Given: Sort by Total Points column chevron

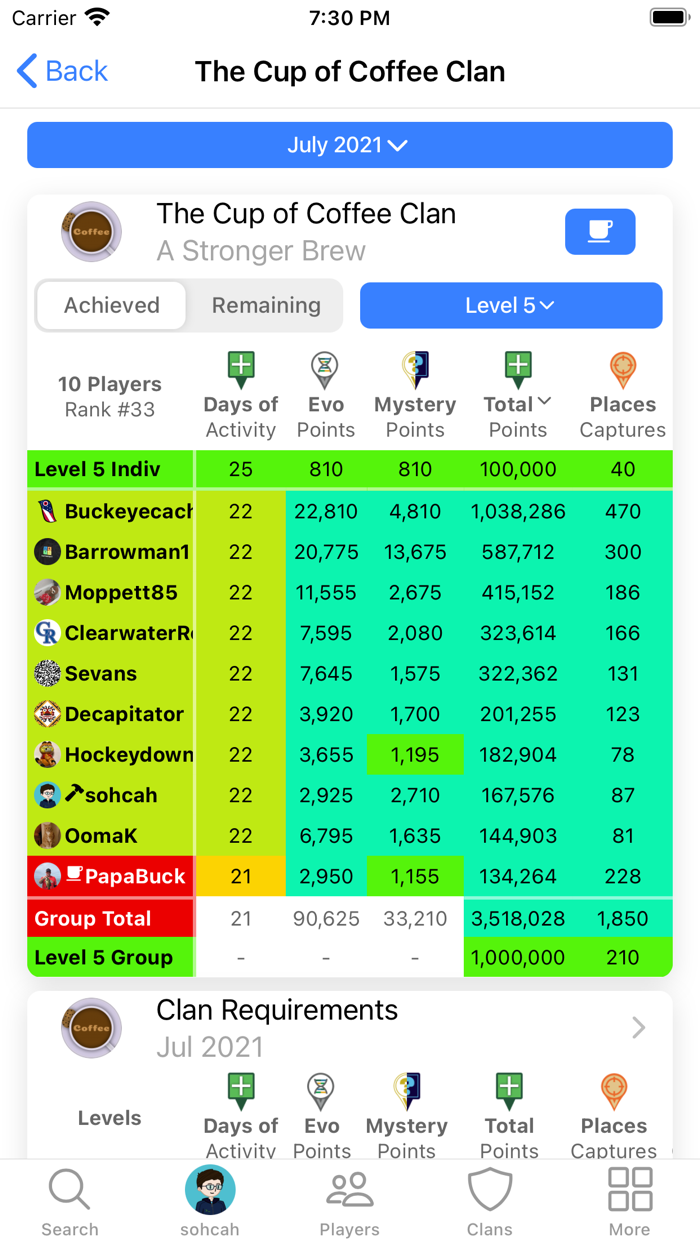Looking at the screenshot, I should click(544, 401).
